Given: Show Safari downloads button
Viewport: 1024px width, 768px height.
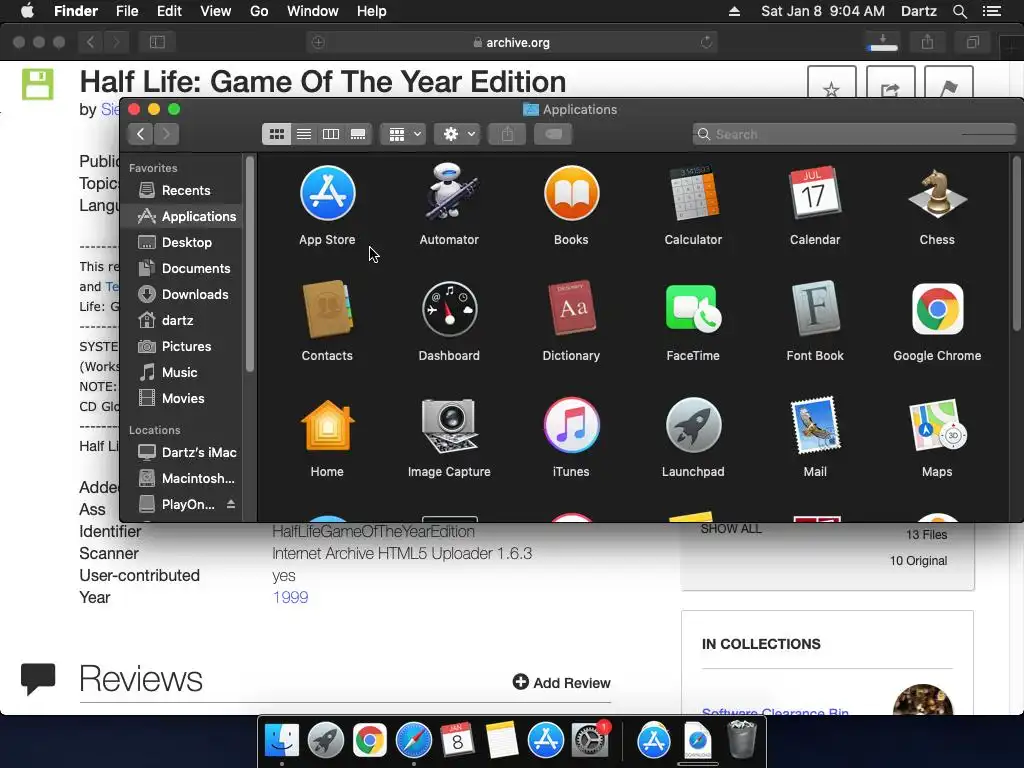Looking at the screenshot, I should click(x=883, y=42).
